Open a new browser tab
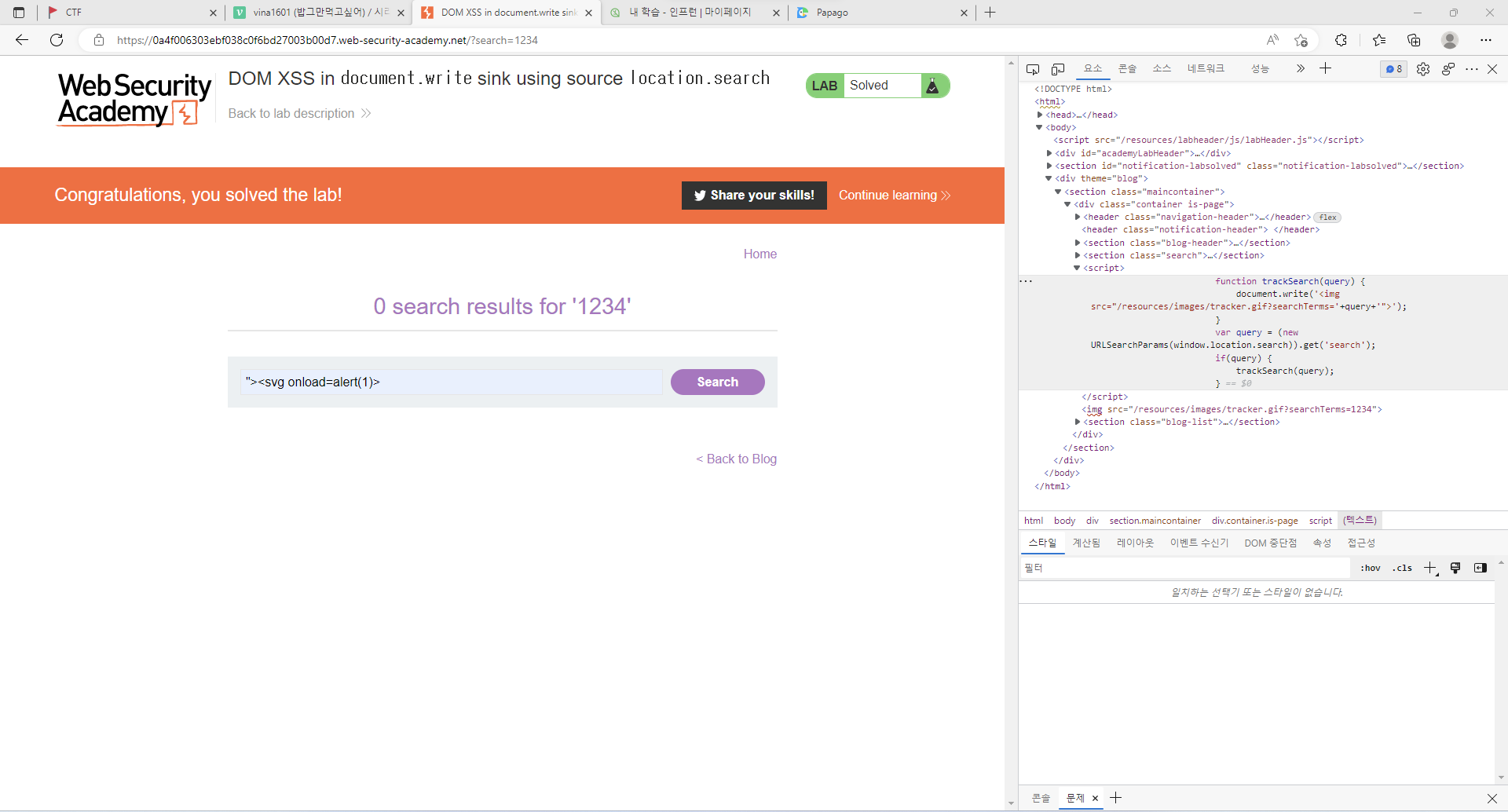 (x=990, y=13)
